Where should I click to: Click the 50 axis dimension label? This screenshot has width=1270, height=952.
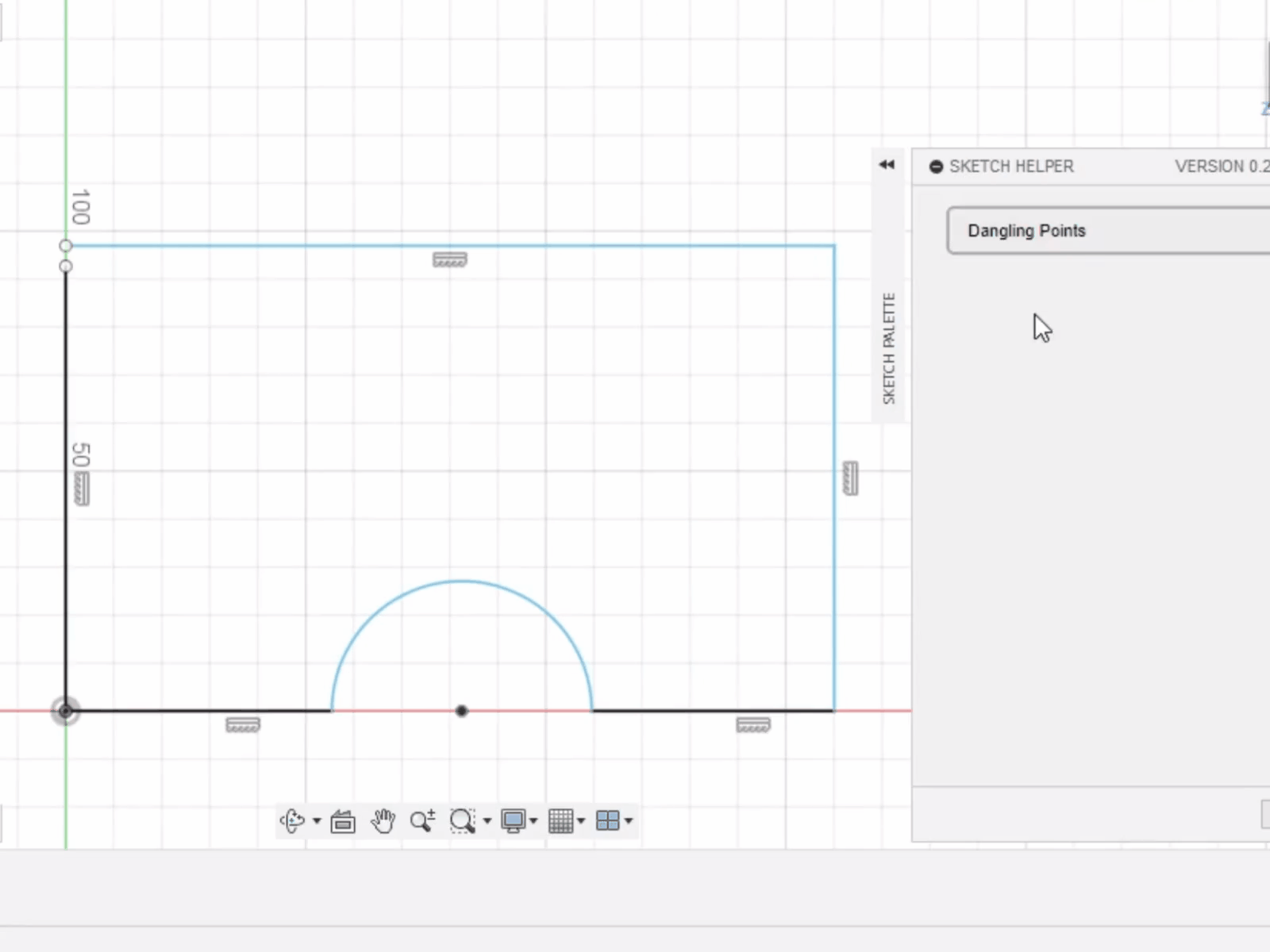[80, 455]
